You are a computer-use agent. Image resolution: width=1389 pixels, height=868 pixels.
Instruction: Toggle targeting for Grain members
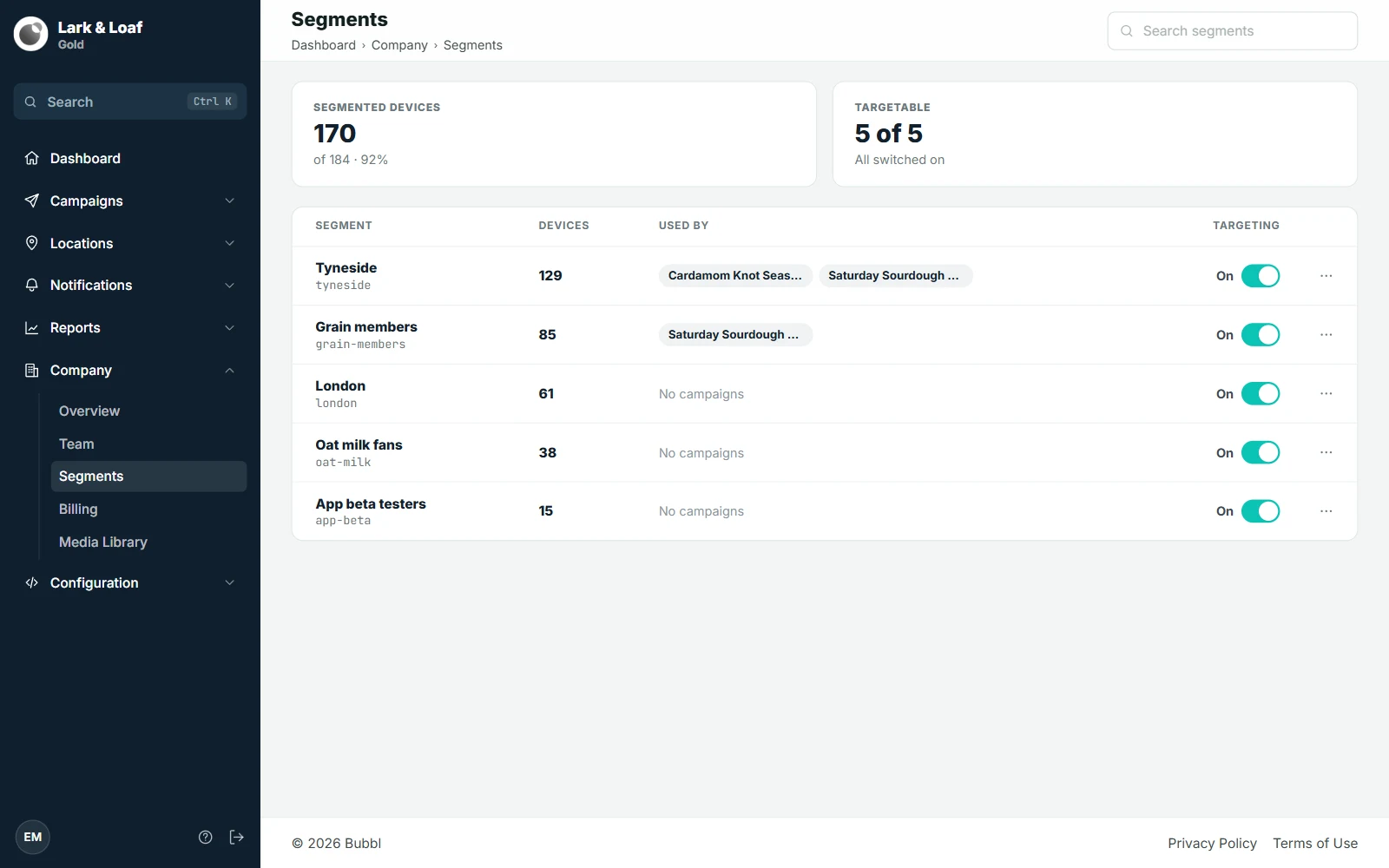coord(1261,334)
